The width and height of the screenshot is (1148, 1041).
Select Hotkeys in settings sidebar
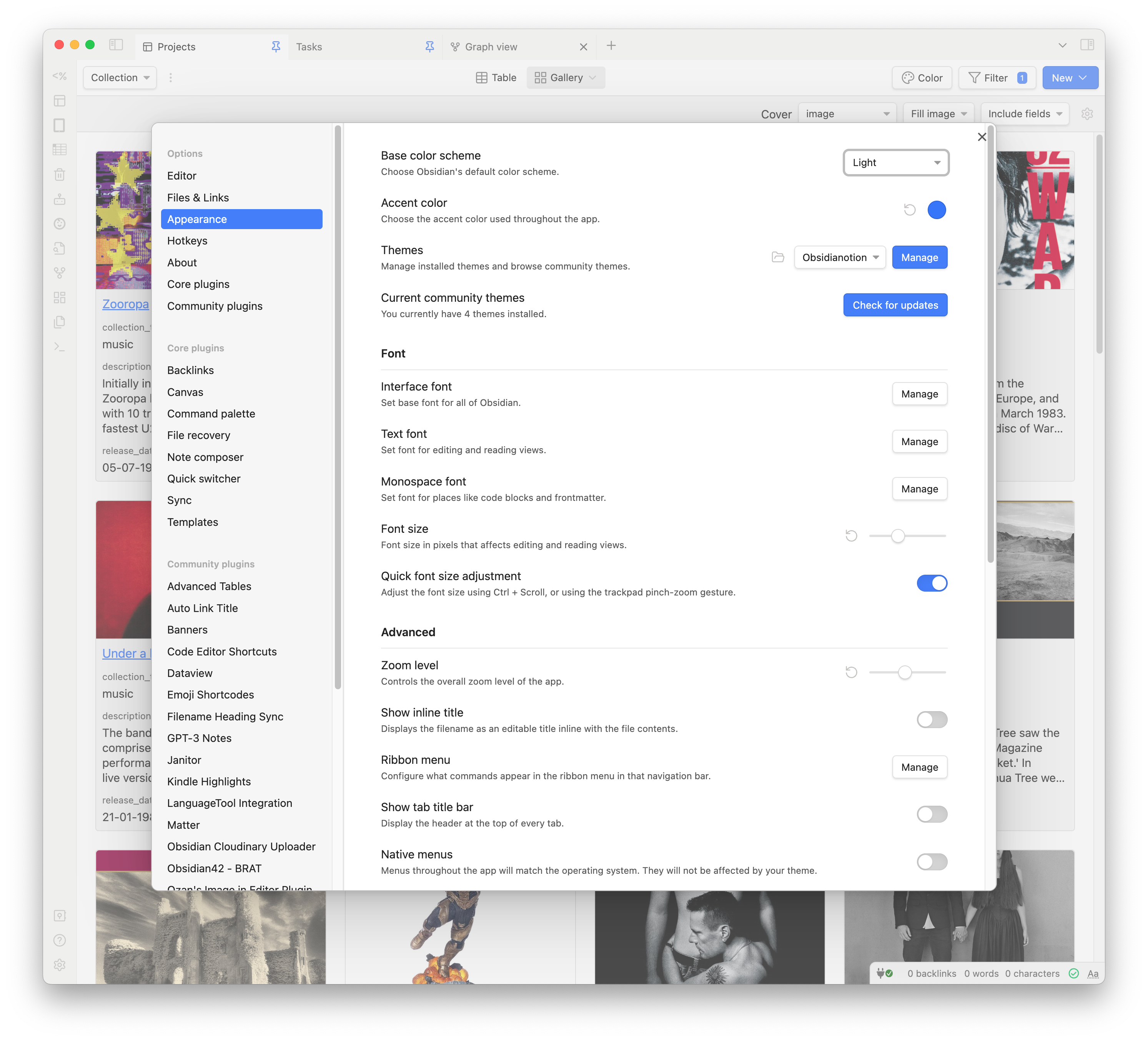click(x=187, y=241)
